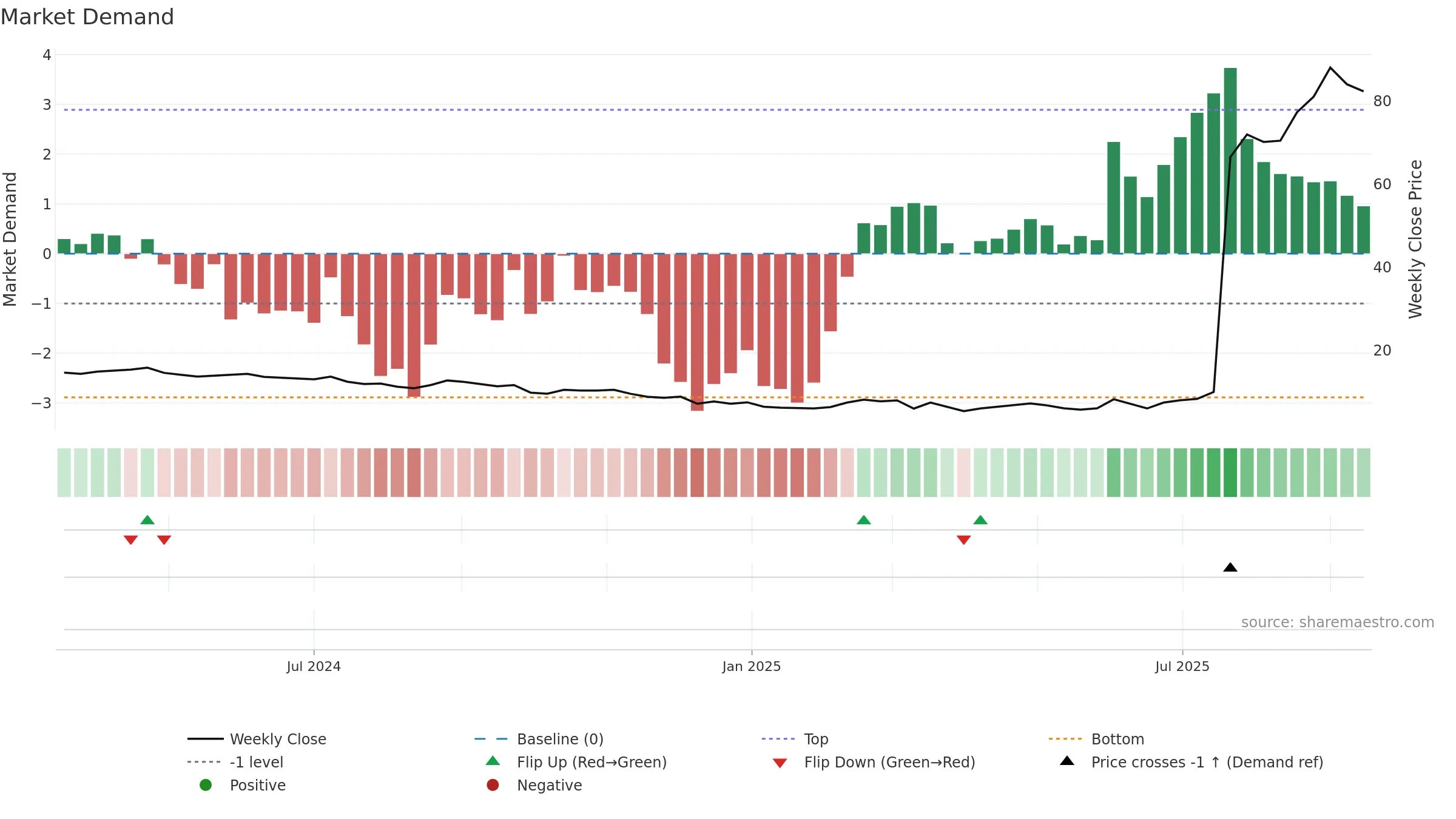Image resolution: width=1456 pixels, height=819 pixels.
Task: Click the tallest green demand bar
Action: click(x=1230, y=161)
